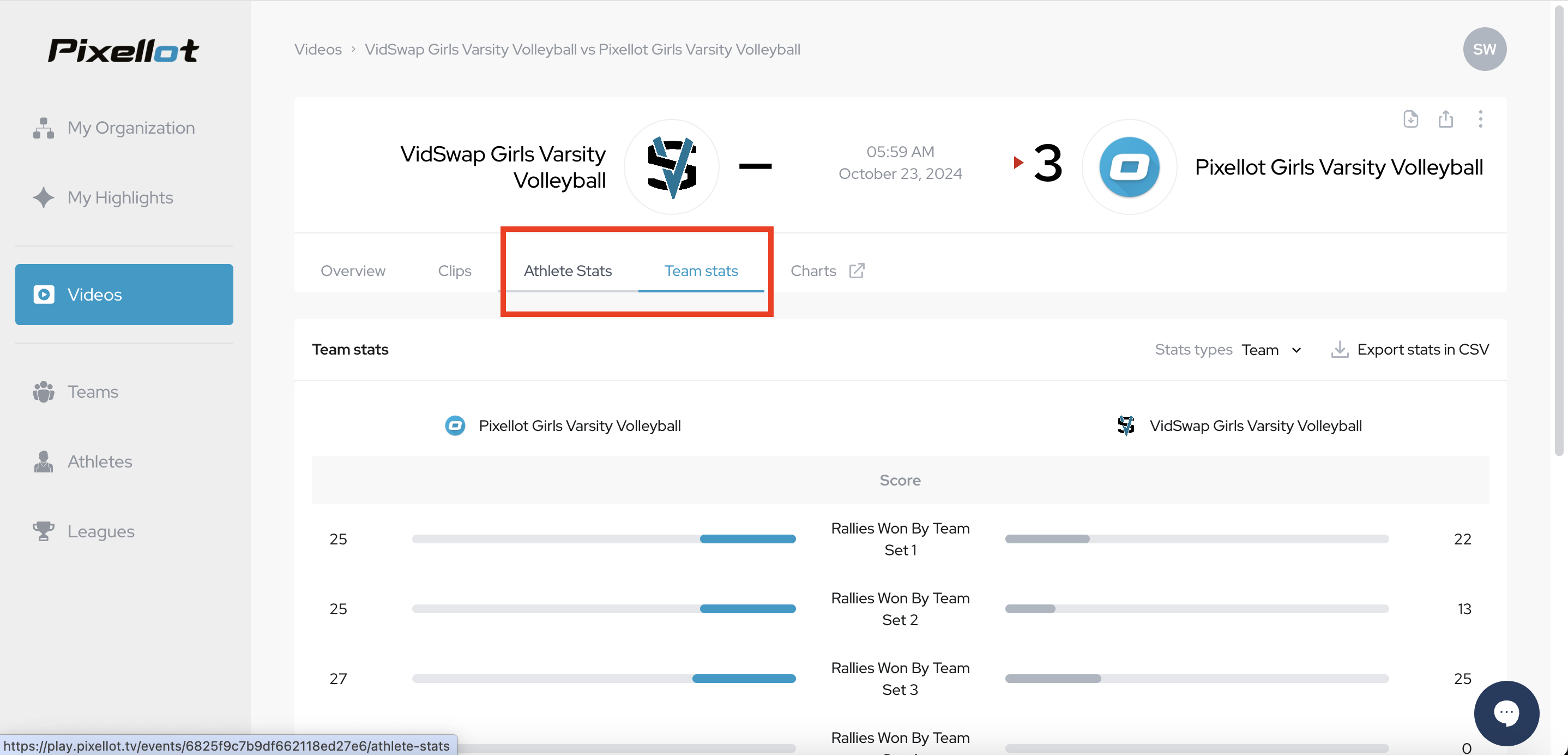Click the October 23, 2024 date
Image resolution: width=1568 pixels, height=755 pixels.
[900, 173]
